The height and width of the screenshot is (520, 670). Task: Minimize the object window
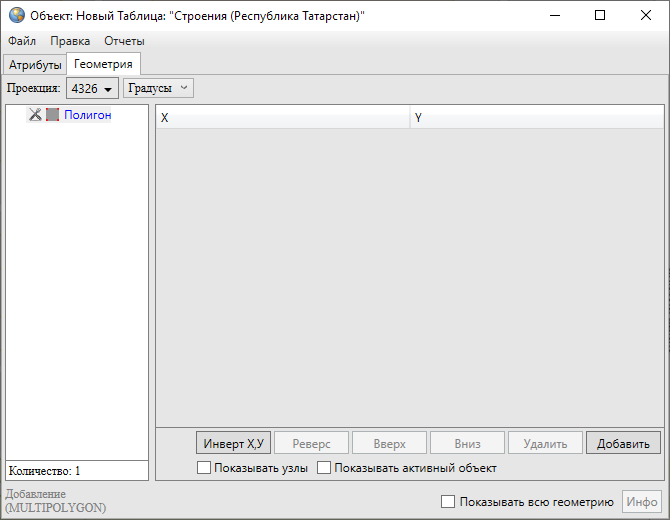(553, 15)
